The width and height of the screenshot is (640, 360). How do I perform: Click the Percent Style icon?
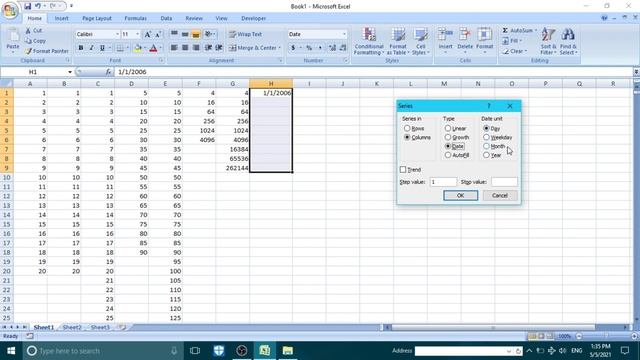(309, 48)
